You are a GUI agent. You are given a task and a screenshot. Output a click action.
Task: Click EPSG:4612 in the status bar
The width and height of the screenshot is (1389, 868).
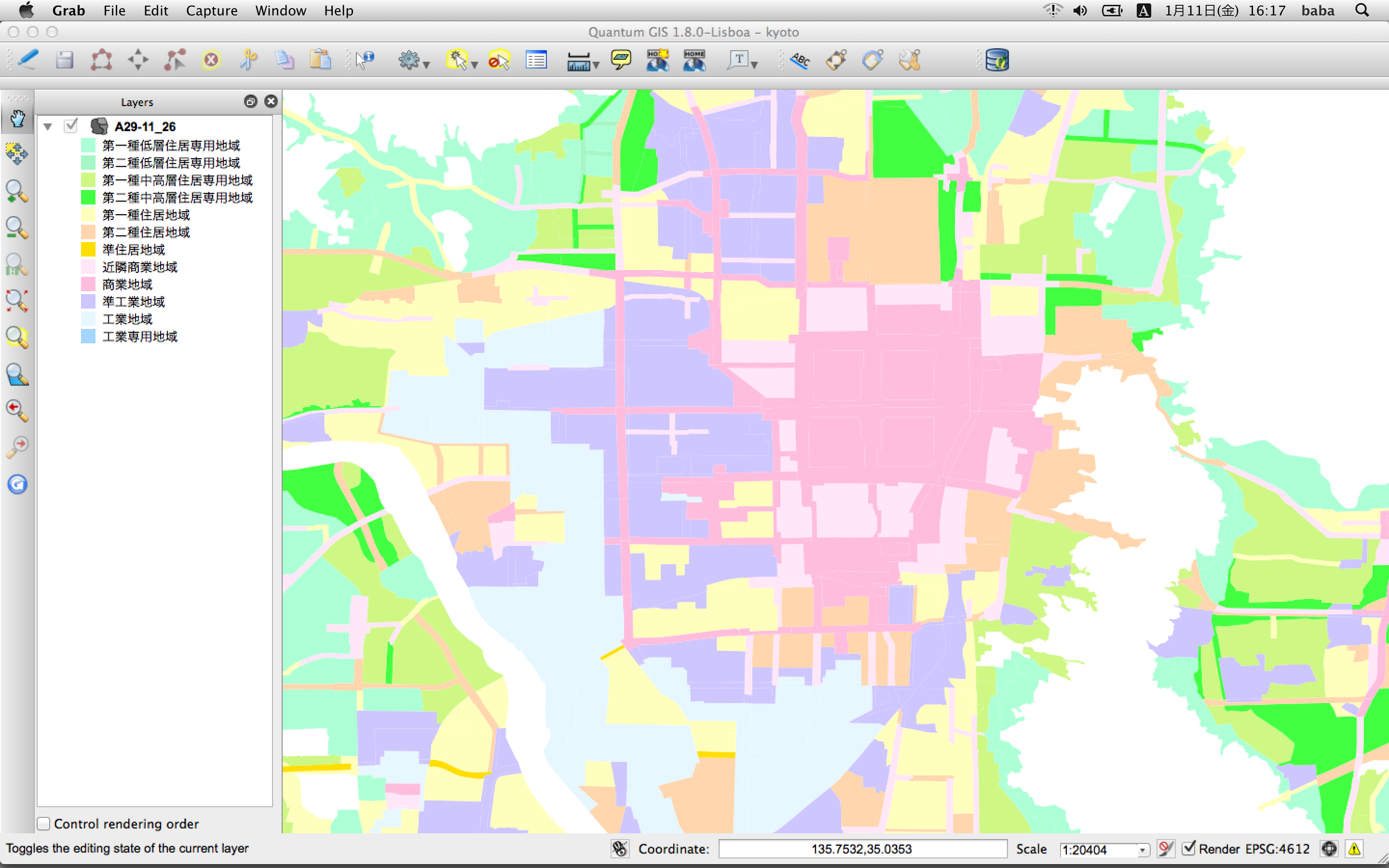click(1277, 849)
